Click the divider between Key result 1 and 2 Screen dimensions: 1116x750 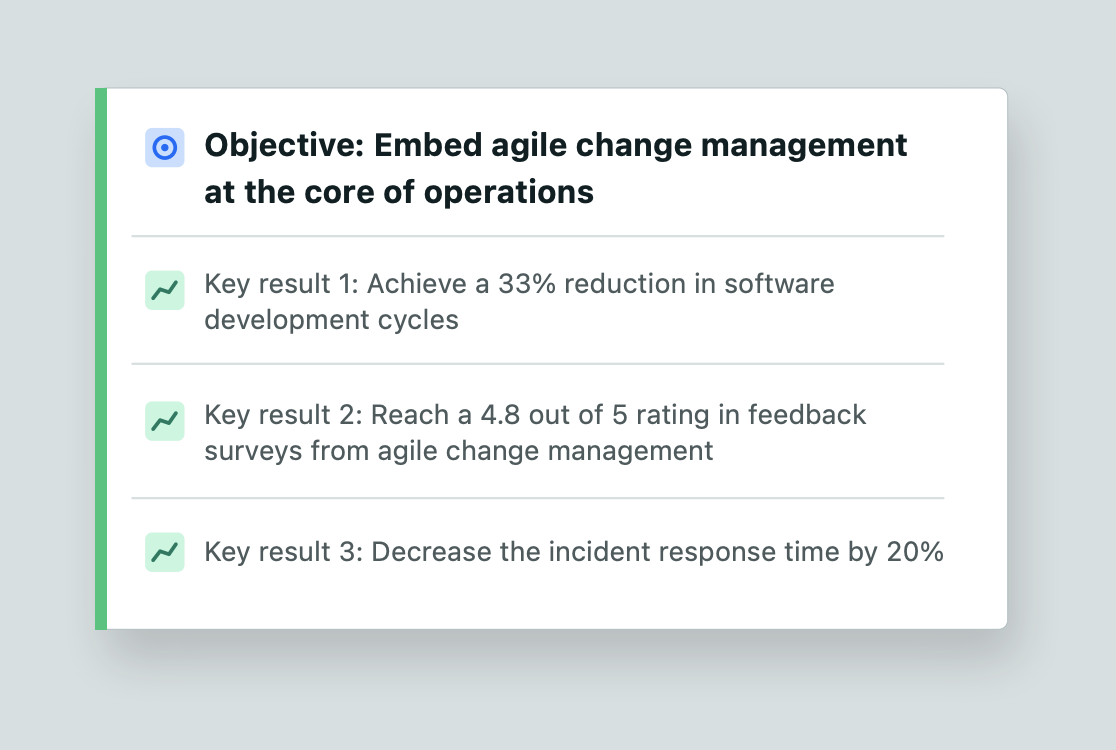coord(537,364)
